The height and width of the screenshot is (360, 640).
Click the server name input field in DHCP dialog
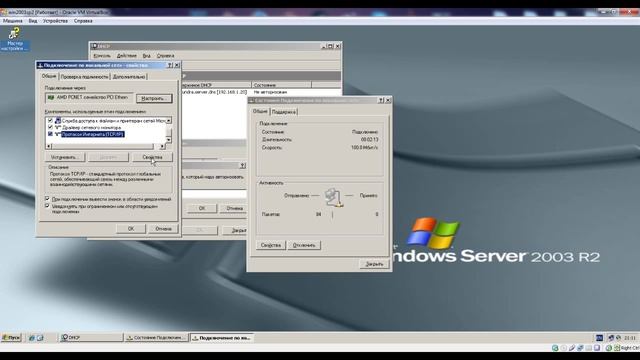click(x=214, y=193)
